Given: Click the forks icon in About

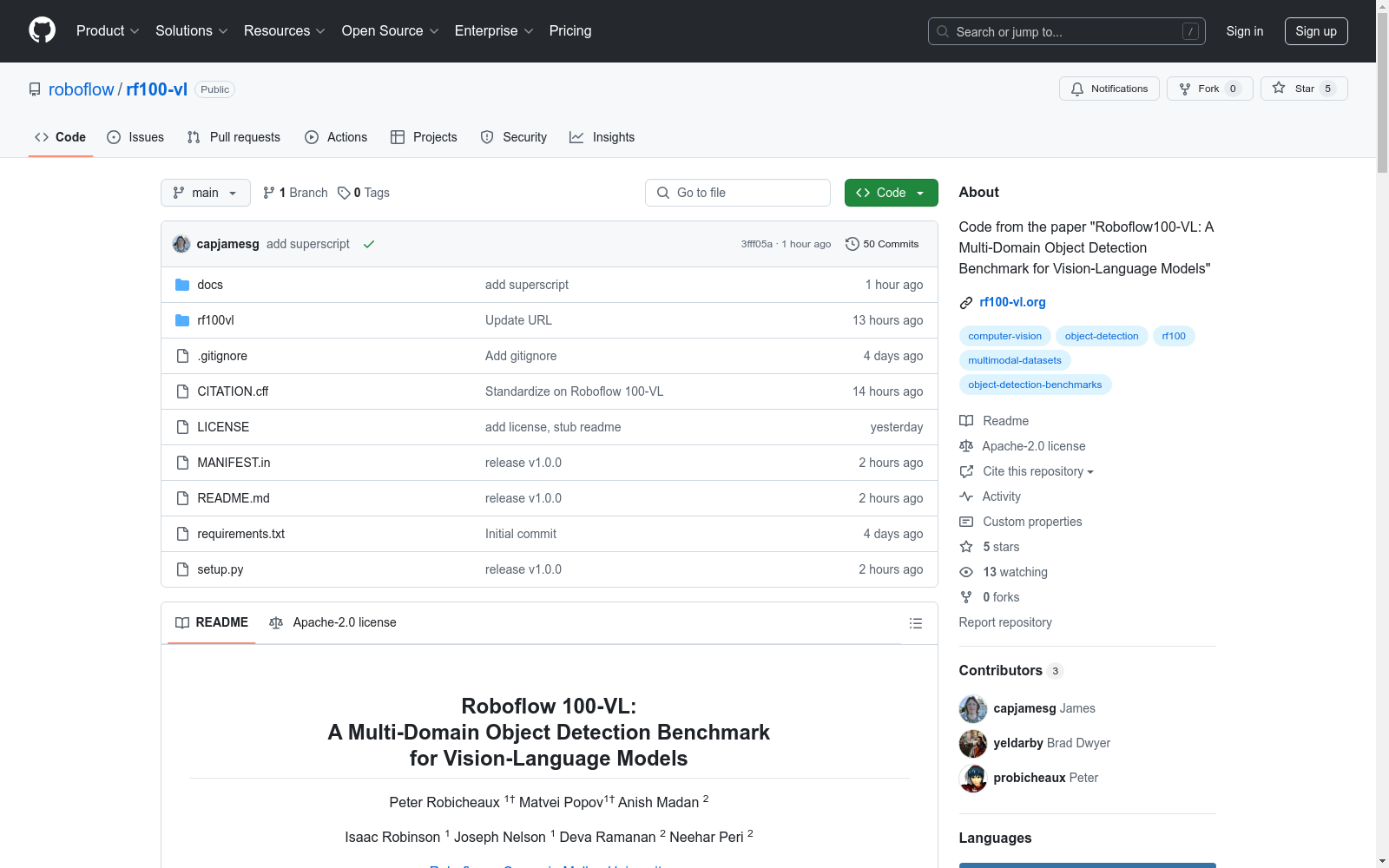Looking at the screenshot, I should coord(966,597).
